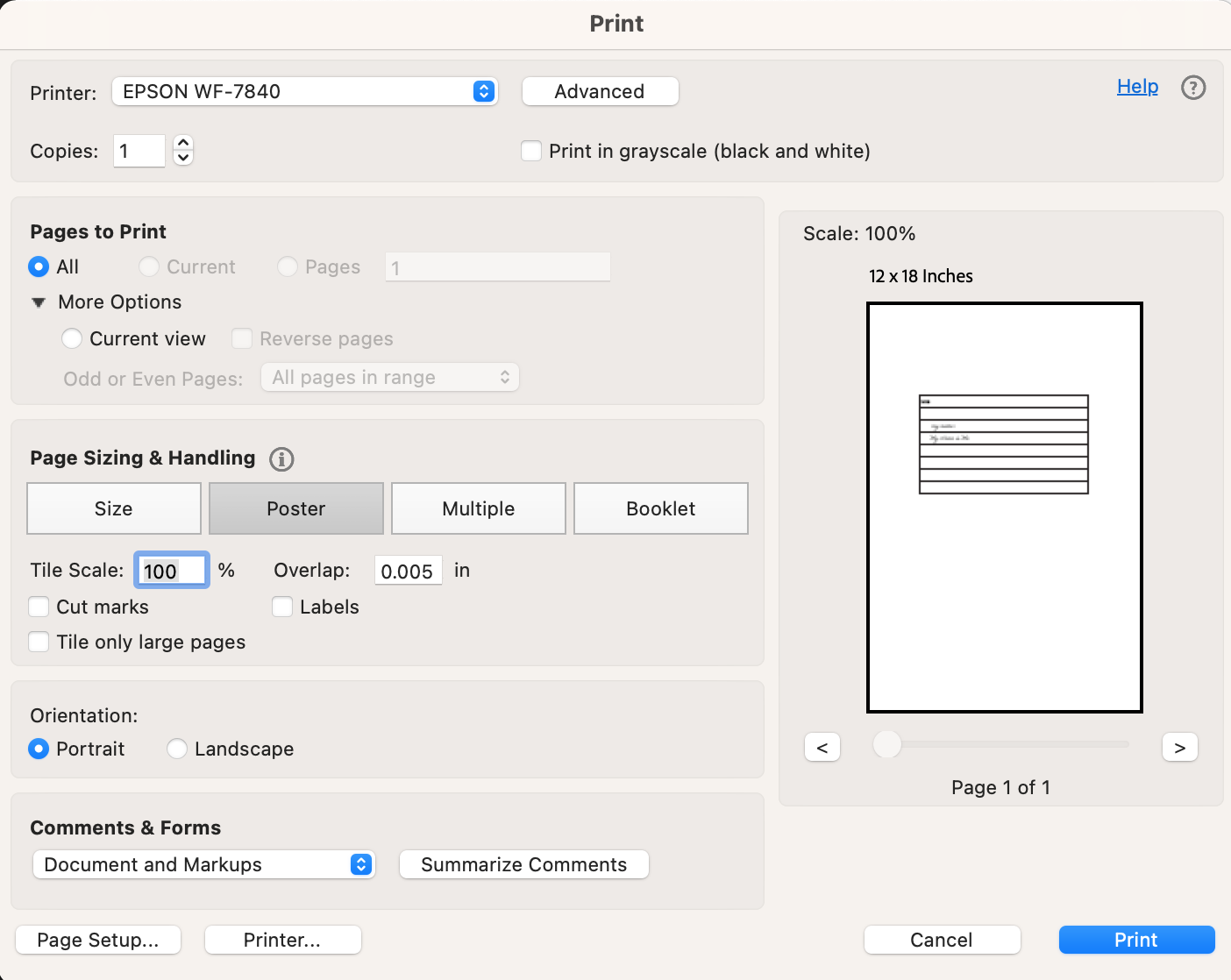Click the previous preview page arrow
The width and height of the screenshot is (1231, 980).
(822, 747)
